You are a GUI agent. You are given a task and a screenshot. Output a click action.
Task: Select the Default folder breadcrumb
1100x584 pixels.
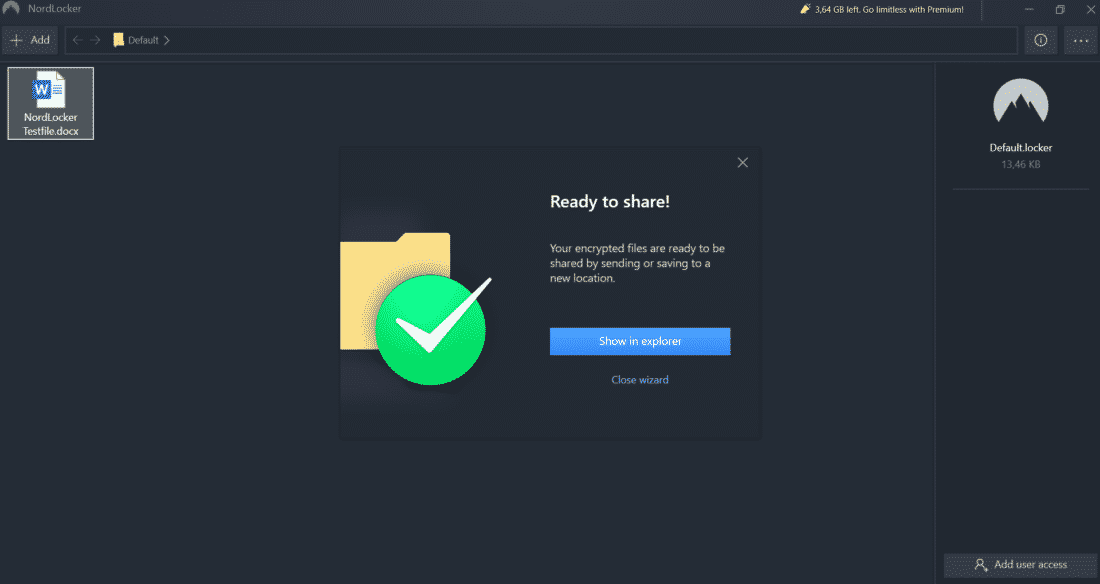[x=136, y=40]
